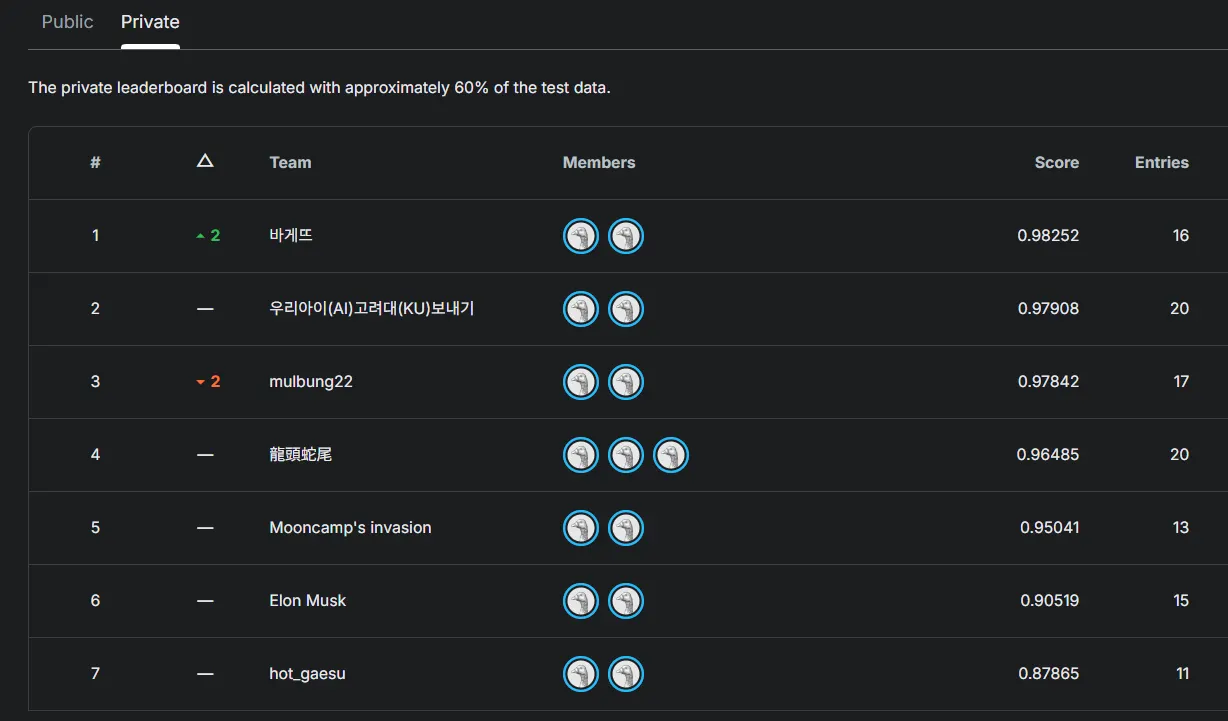Click first avatar of Mooncamp's invasion team
Viewport: 1228px width, 721px height.
coord(581,528)
